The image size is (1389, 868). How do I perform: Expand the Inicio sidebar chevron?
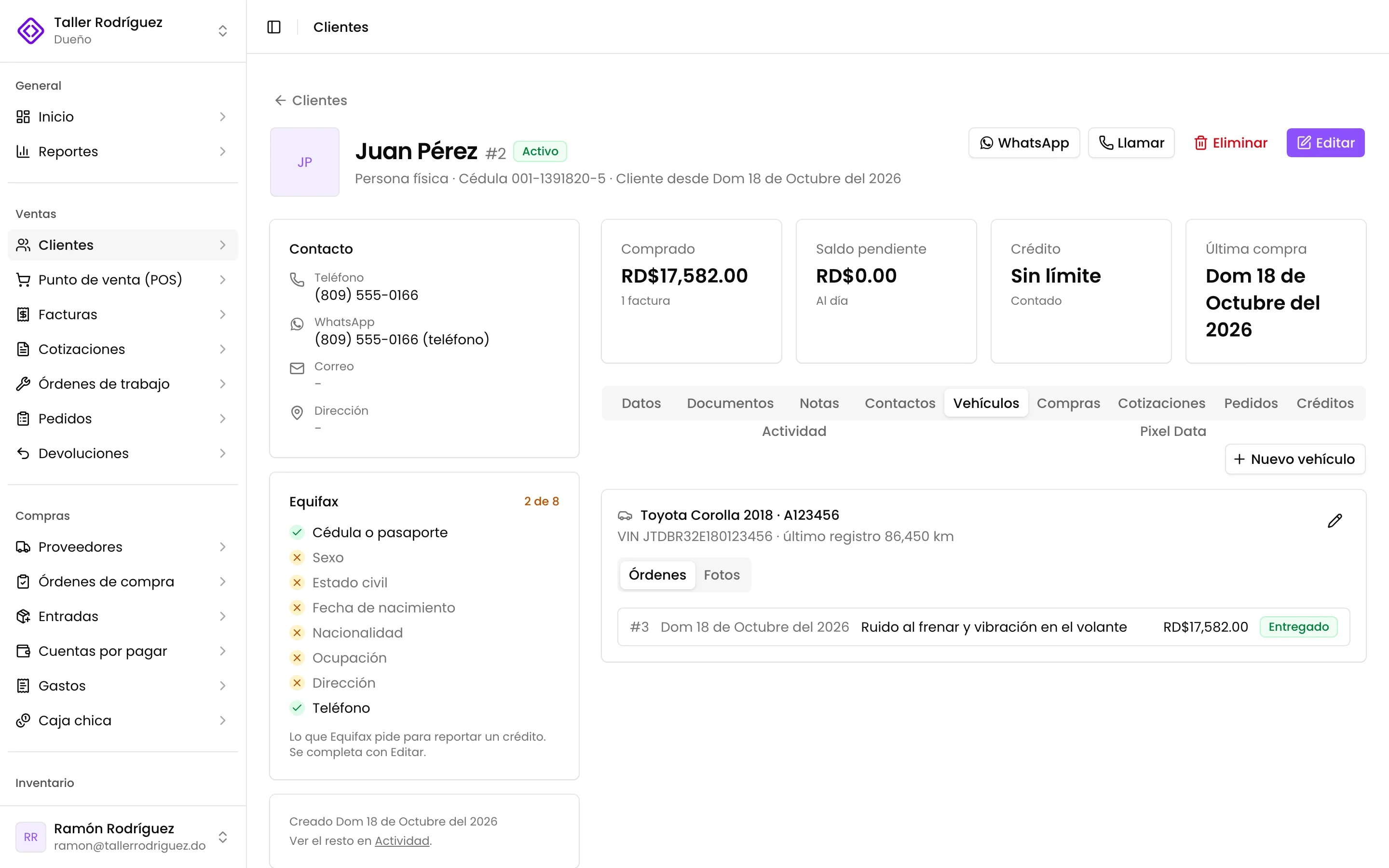pyautogui.click(x=223, y=117)
